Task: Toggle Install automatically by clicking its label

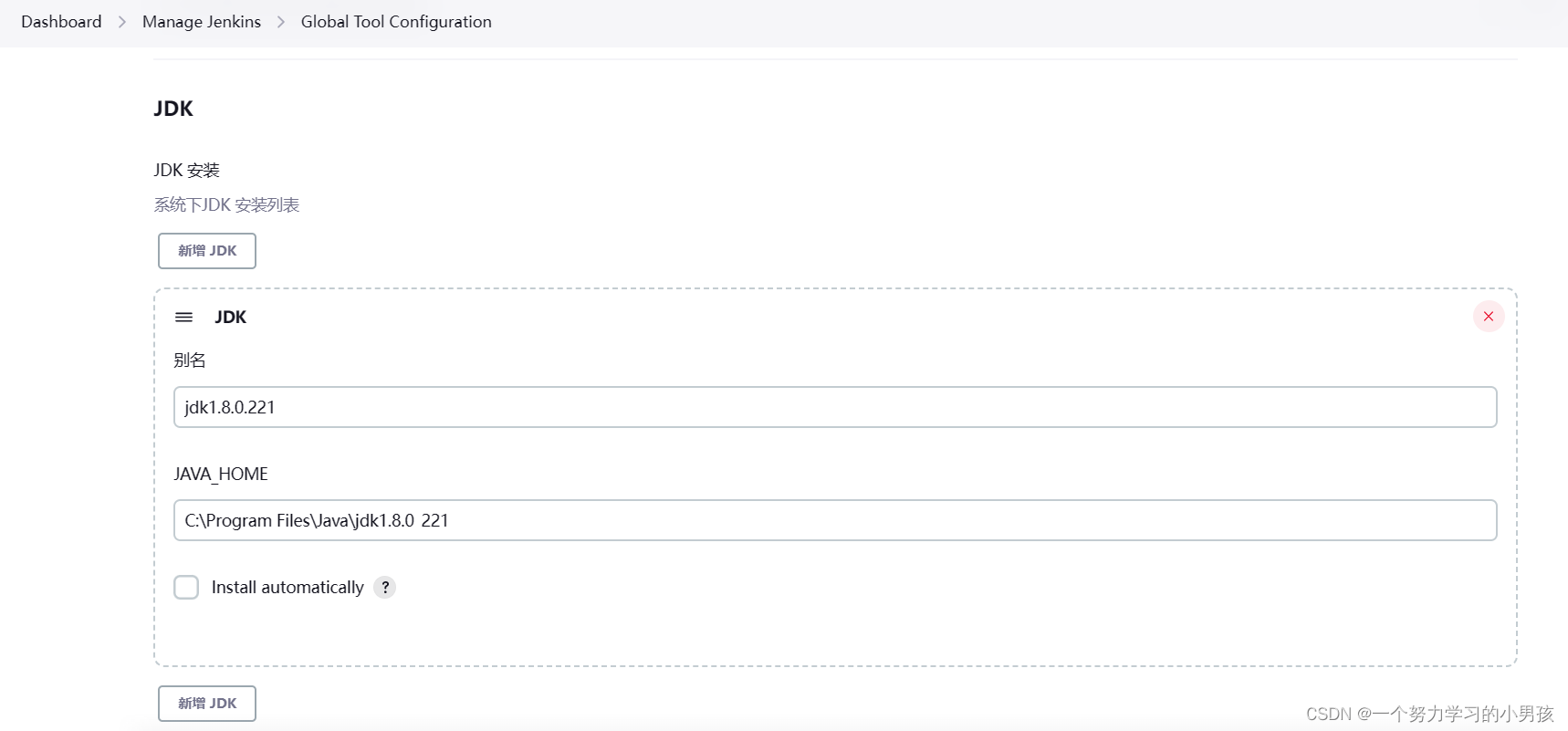Action: pyautogui.click(x=286, y=587)
